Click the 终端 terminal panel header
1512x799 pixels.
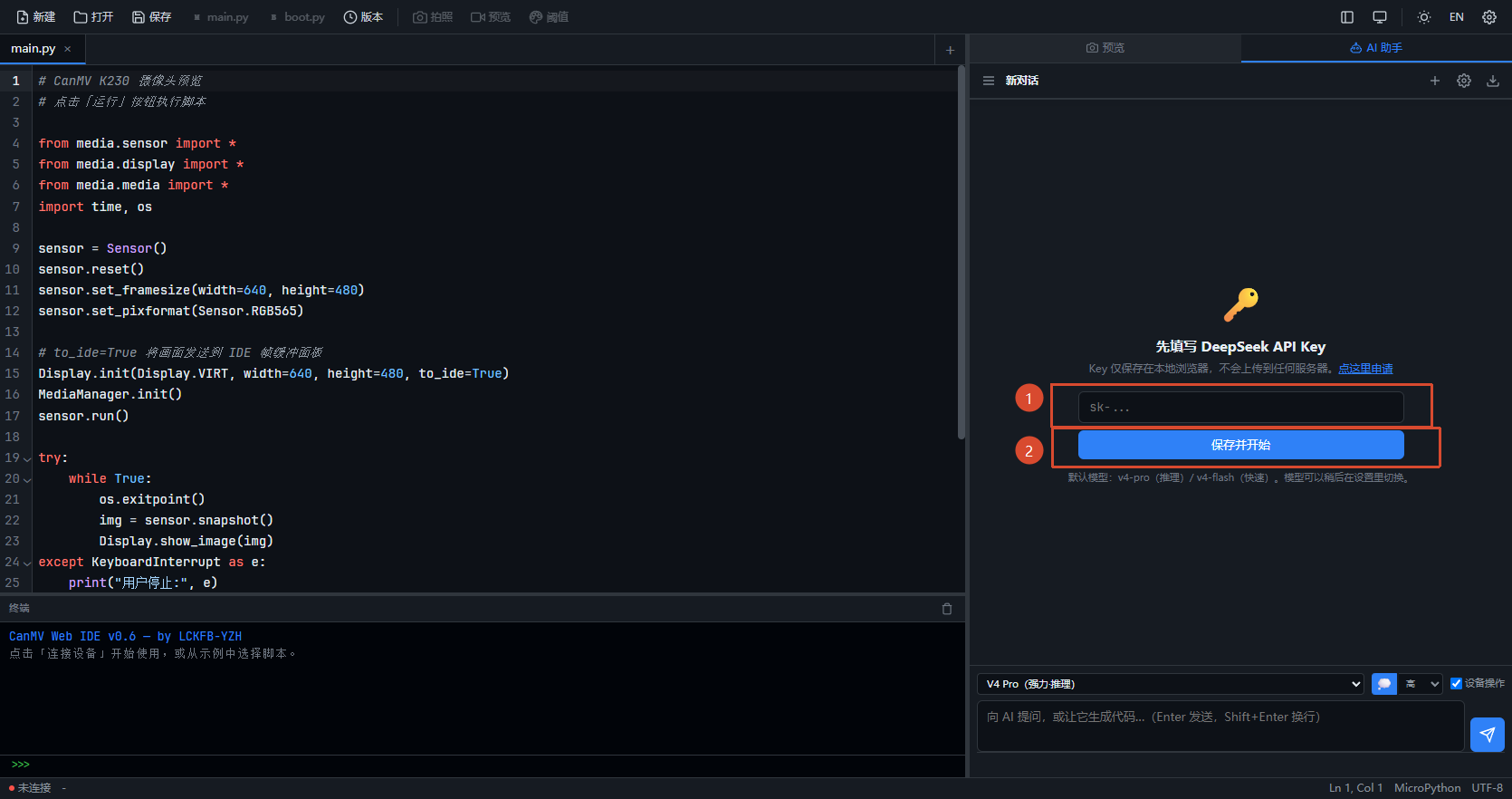click(19, 608)
